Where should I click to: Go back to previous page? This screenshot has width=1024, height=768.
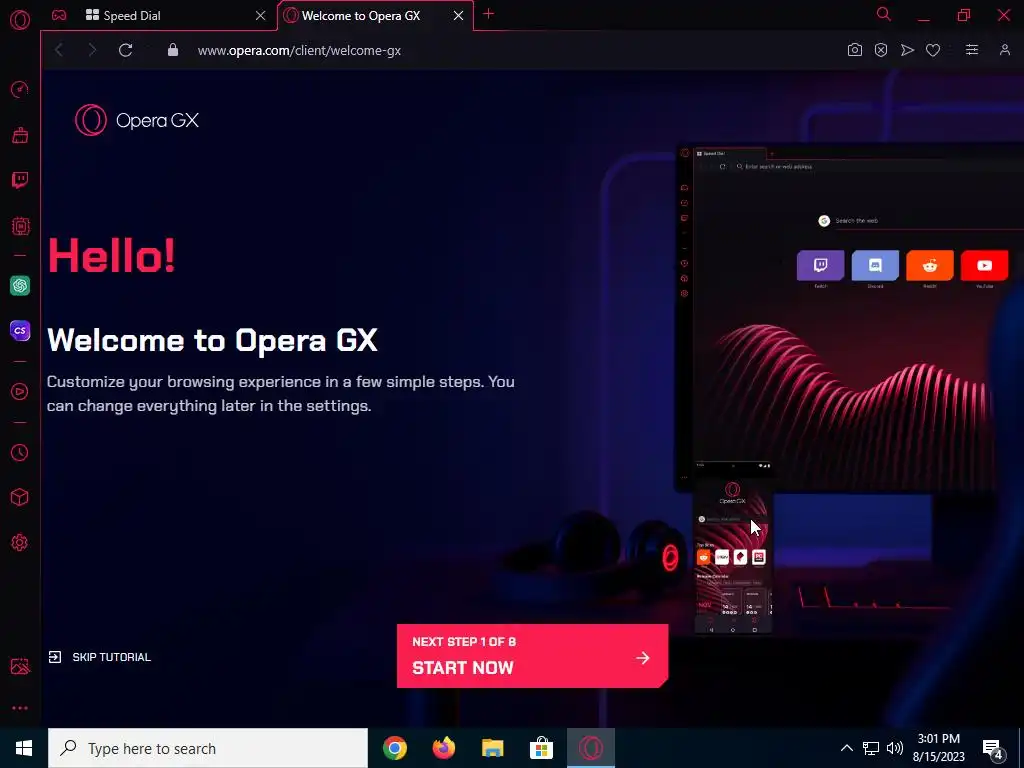[x=59, y=50]
